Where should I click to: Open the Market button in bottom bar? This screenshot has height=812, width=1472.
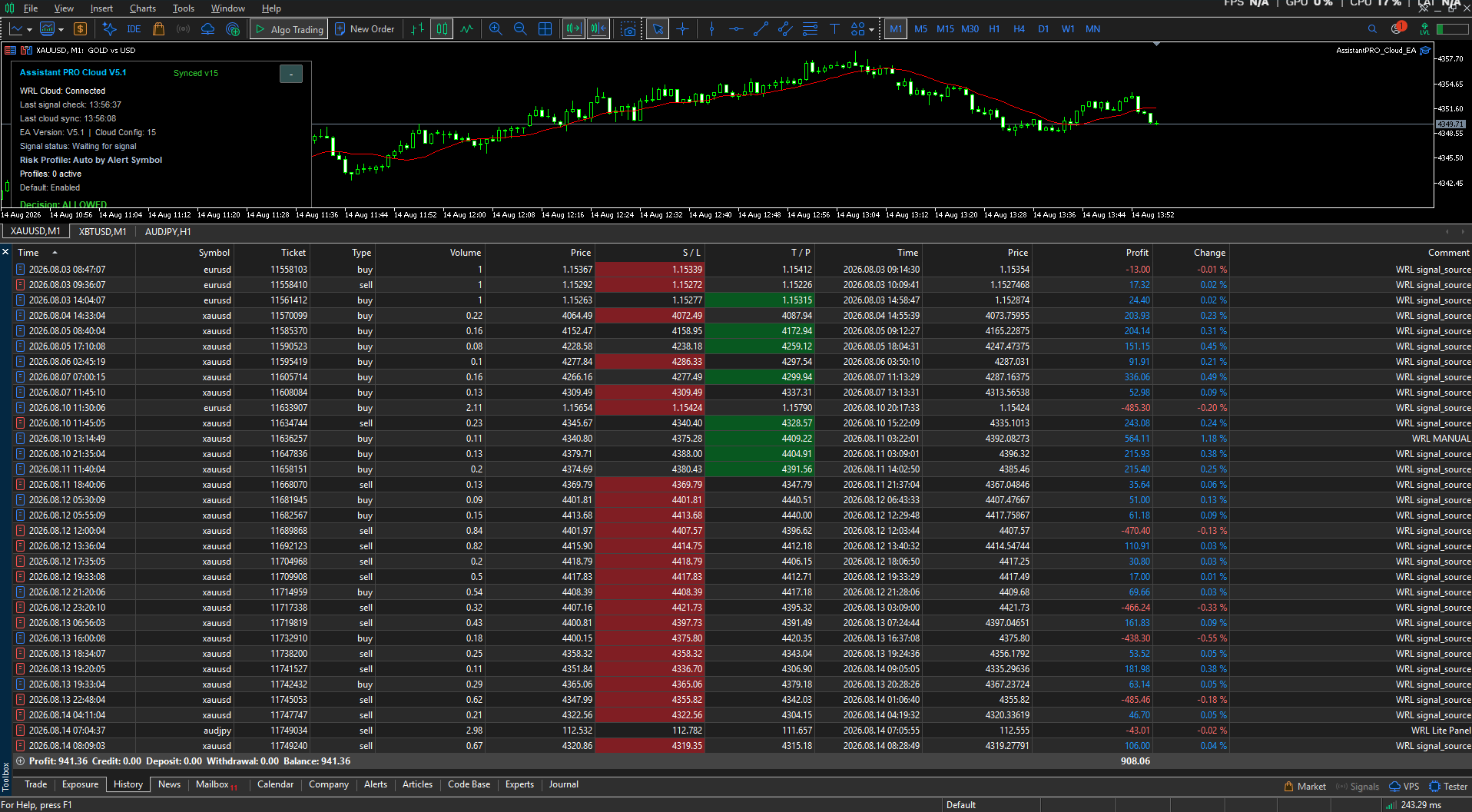(1305, 787)
